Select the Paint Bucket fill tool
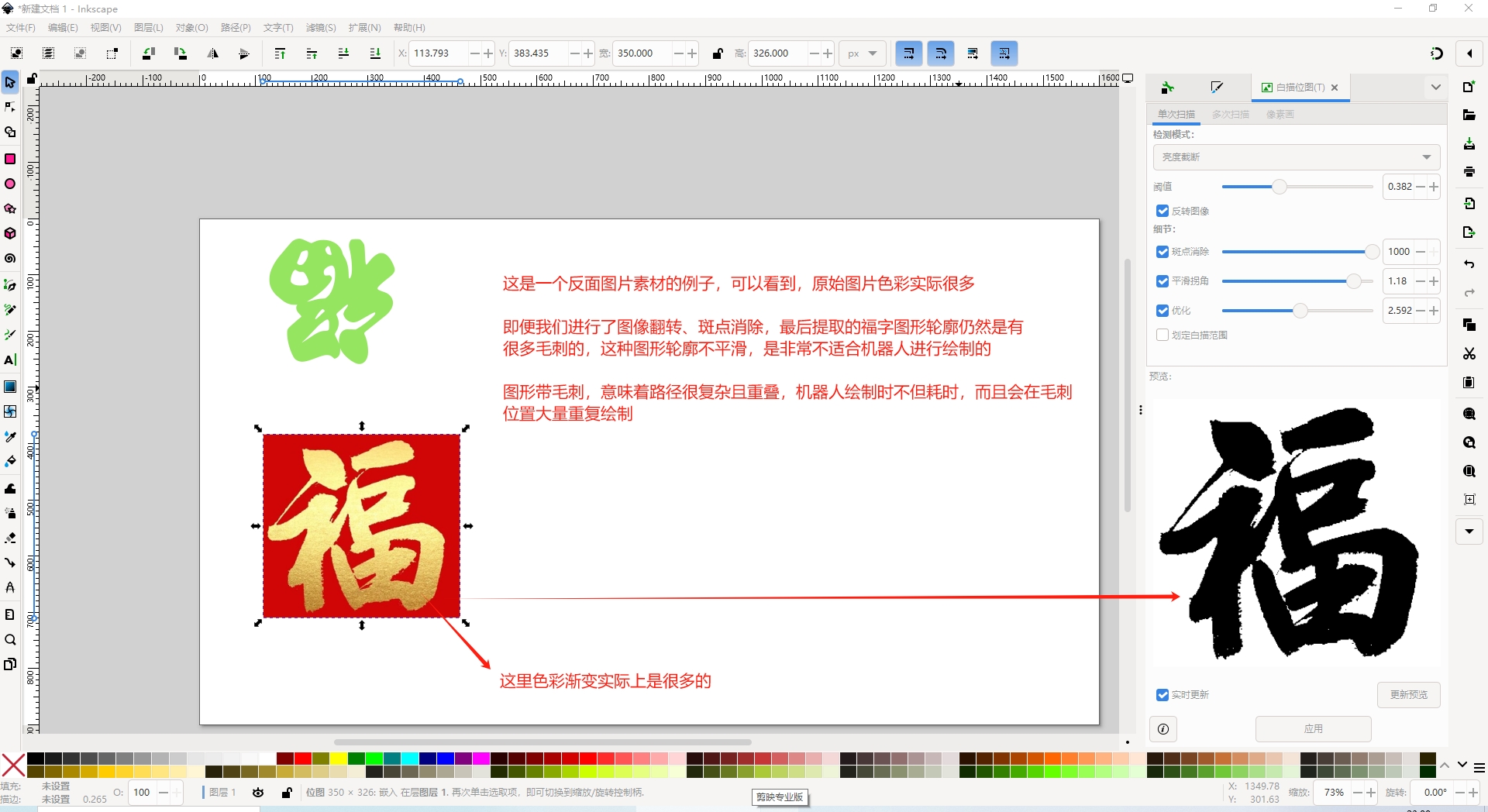The height and width of the screenshot is (812, 1488). [10, 462]
